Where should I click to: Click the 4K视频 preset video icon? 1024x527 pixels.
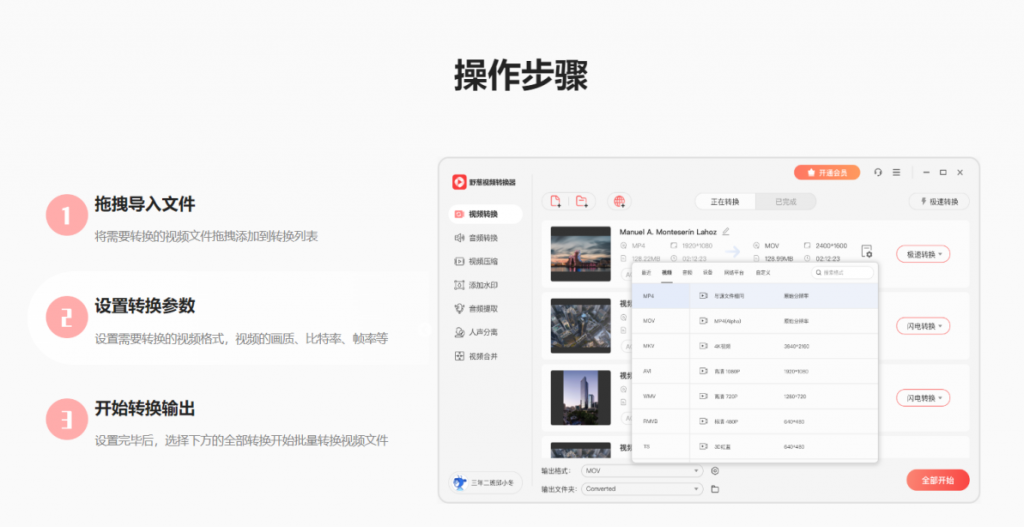703,346
